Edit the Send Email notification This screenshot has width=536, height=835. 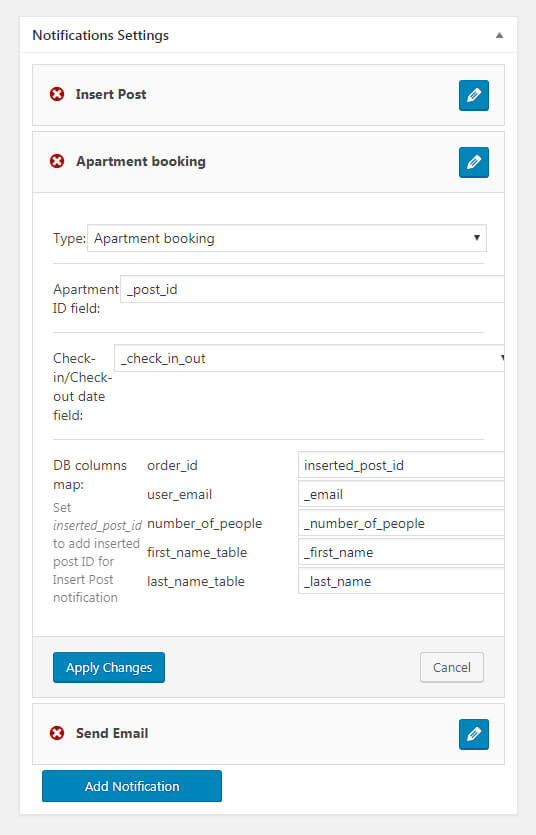click(474, 734)
